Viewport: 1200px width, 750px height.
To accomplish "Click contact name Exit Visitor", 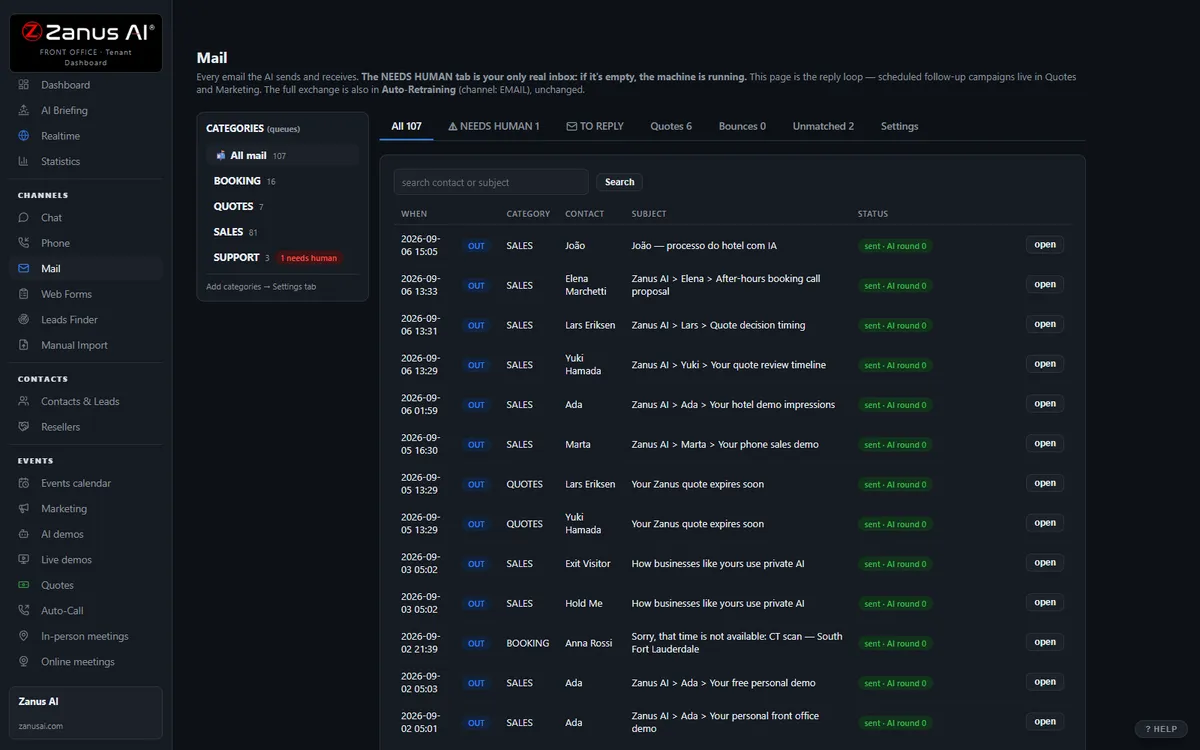I will pos(588,564).
